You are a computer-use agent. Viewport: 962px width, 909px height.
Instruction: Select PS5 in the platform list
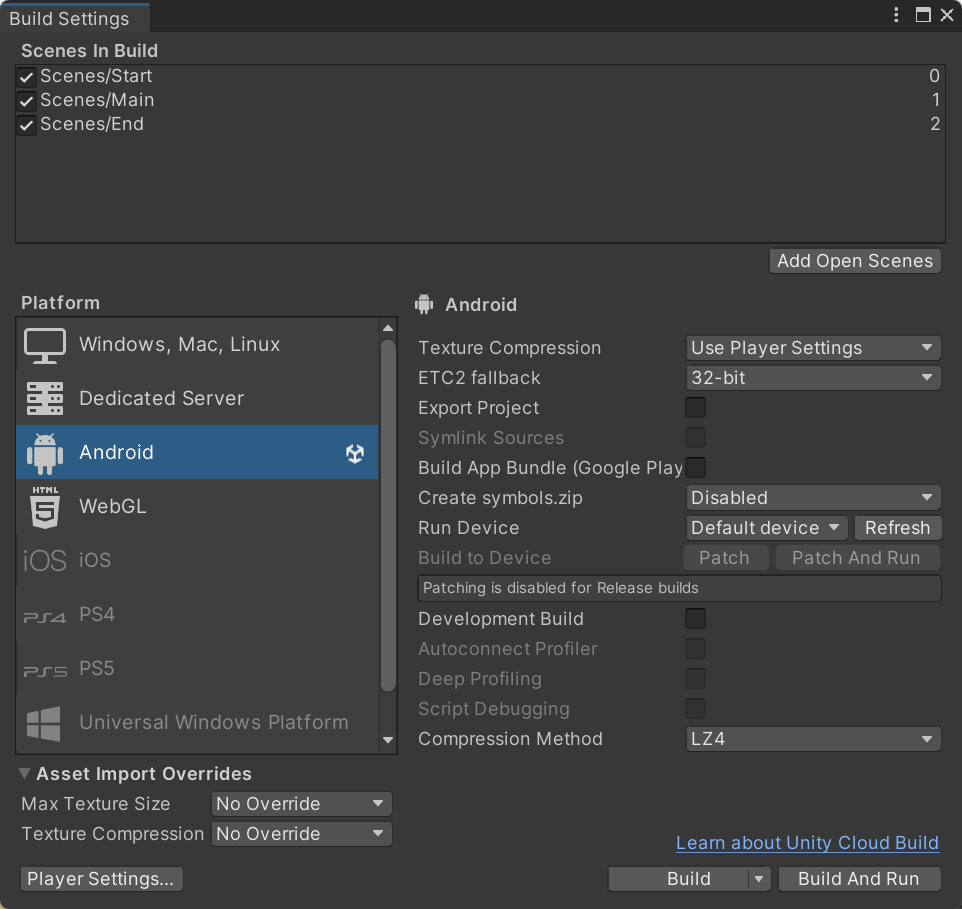(97, 668)
